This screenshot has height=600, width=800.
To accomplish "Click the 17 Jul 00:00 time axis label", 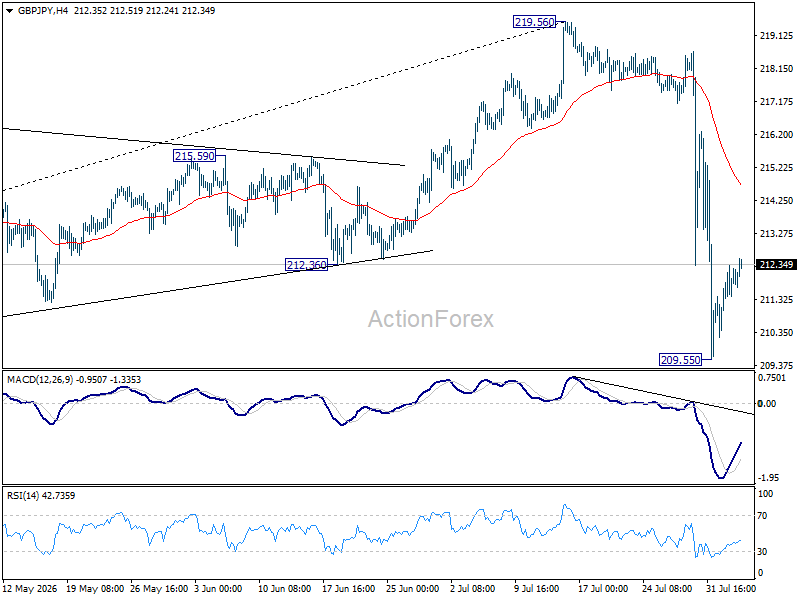I will 603,589.
